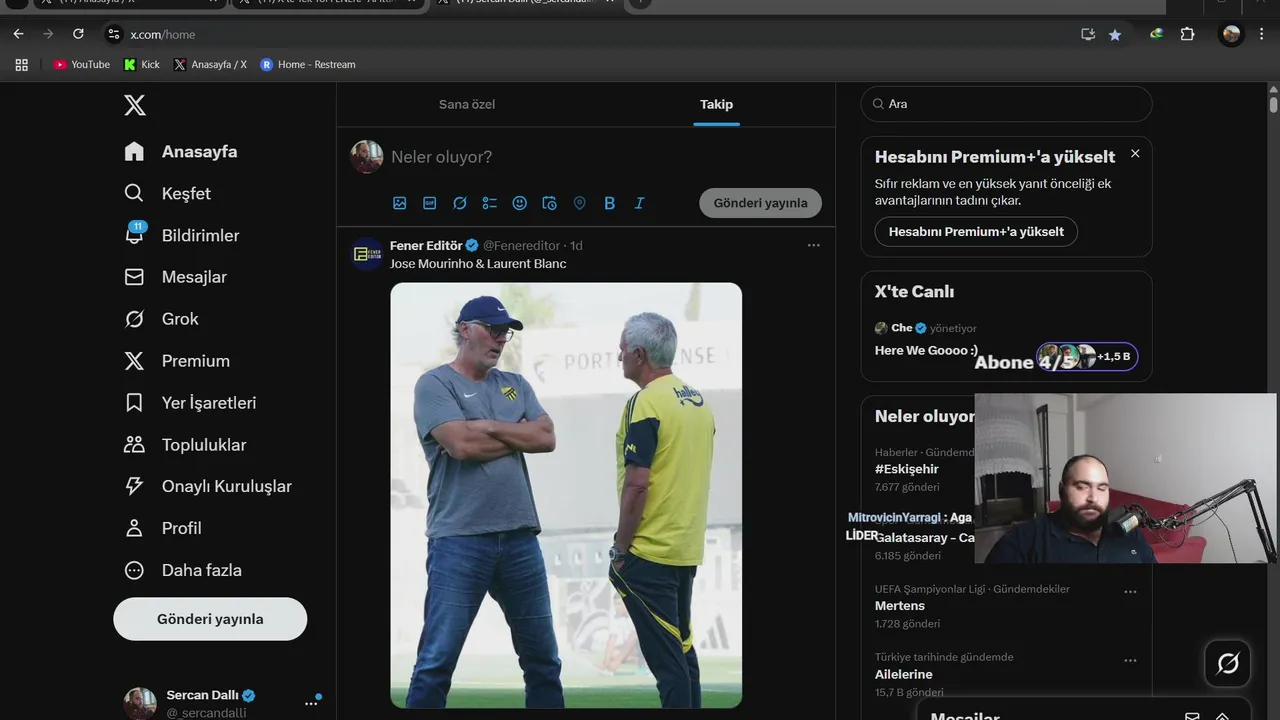Click the page scrollbar thumb

1273,104
